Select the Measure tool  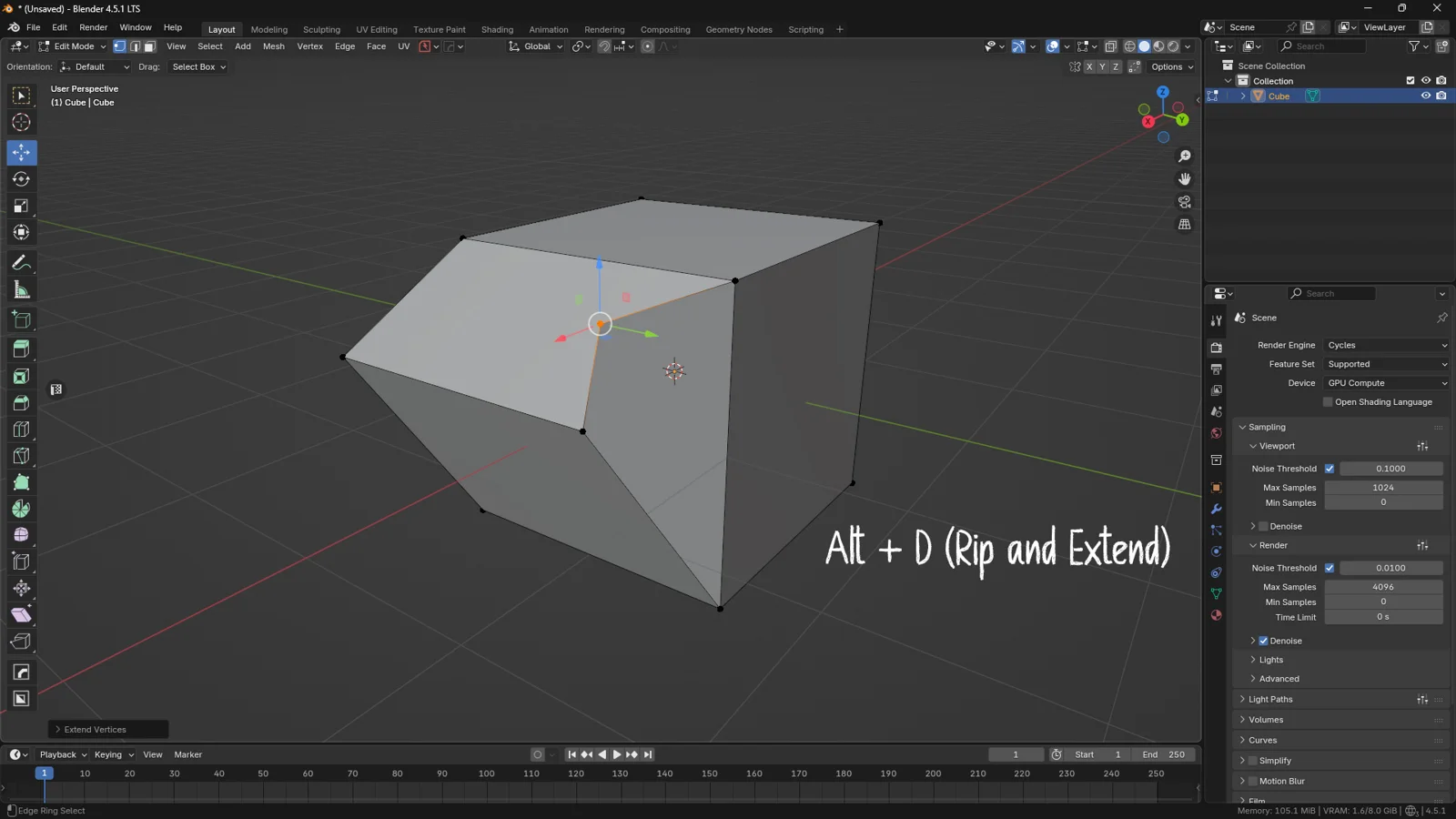coord(21,289)
